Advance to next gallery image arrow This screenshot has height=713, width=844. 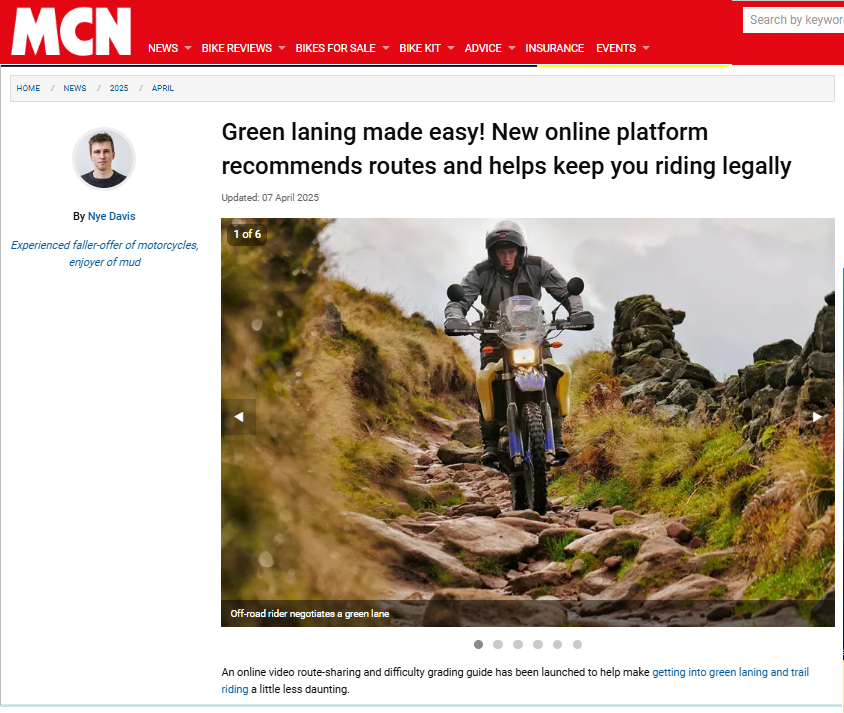(817, 416)
